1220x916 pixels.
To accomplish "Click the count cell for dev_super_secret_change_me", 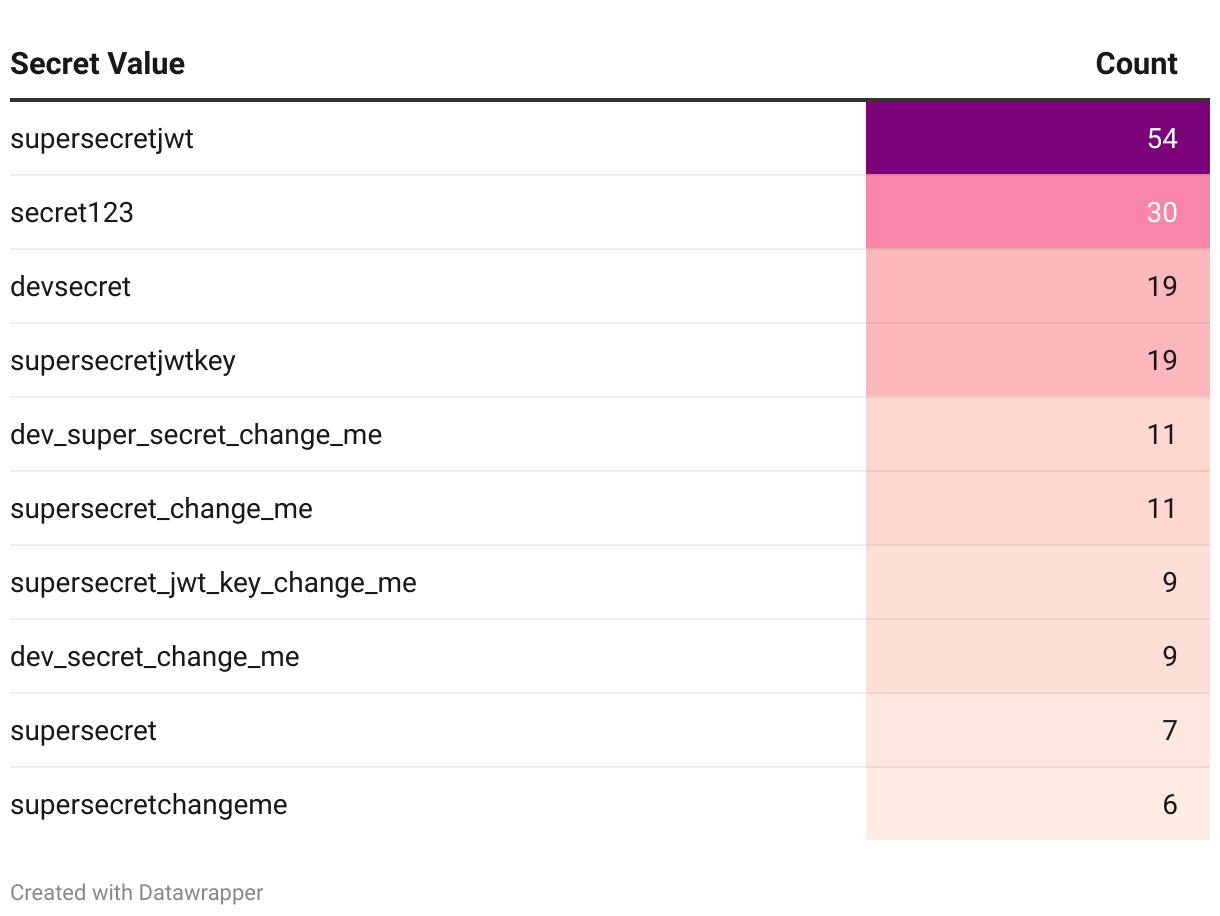I will pyautogui.click(x=1037, y=435).
